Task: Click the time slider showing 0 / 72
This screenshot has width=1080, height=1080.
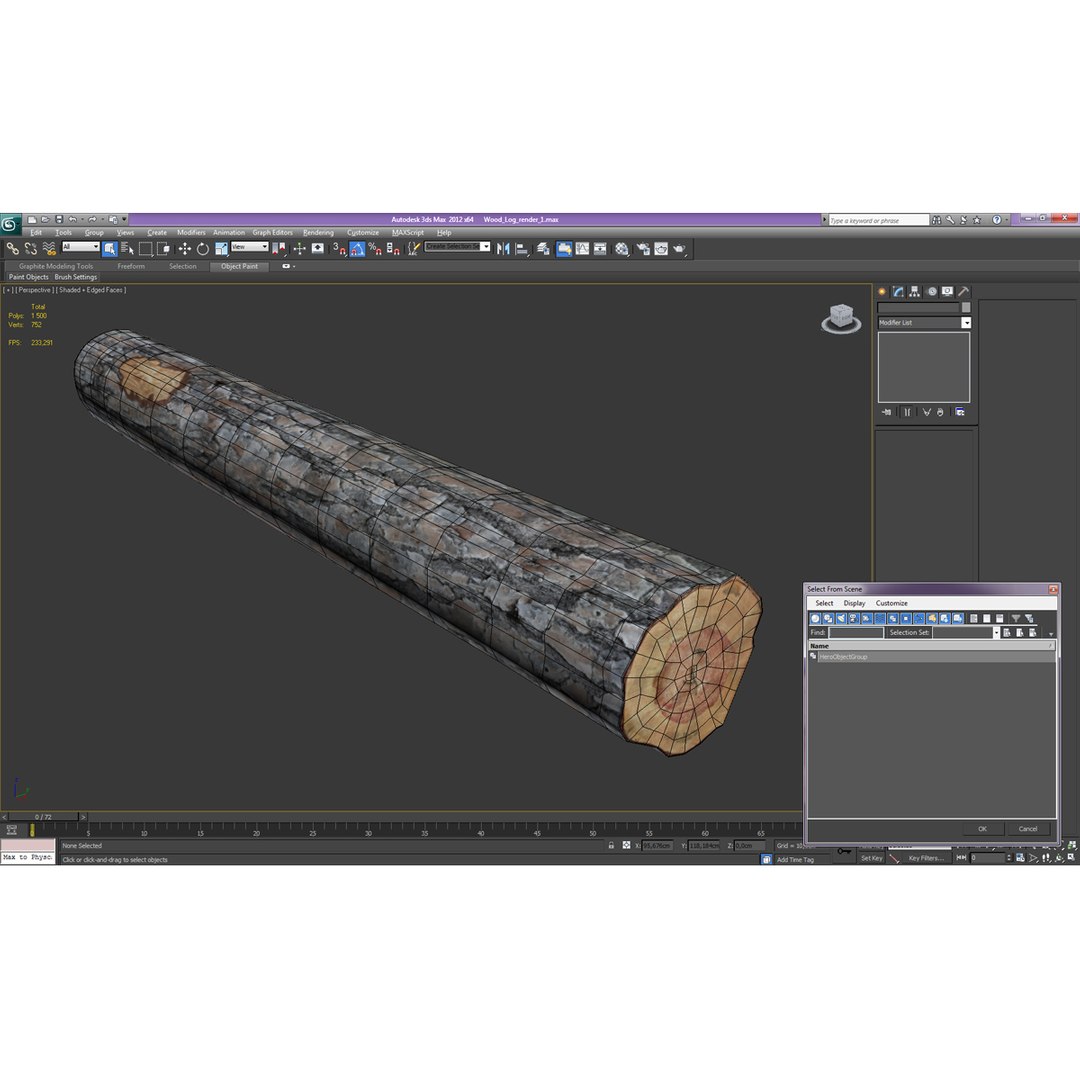Action: coord(43,817)
